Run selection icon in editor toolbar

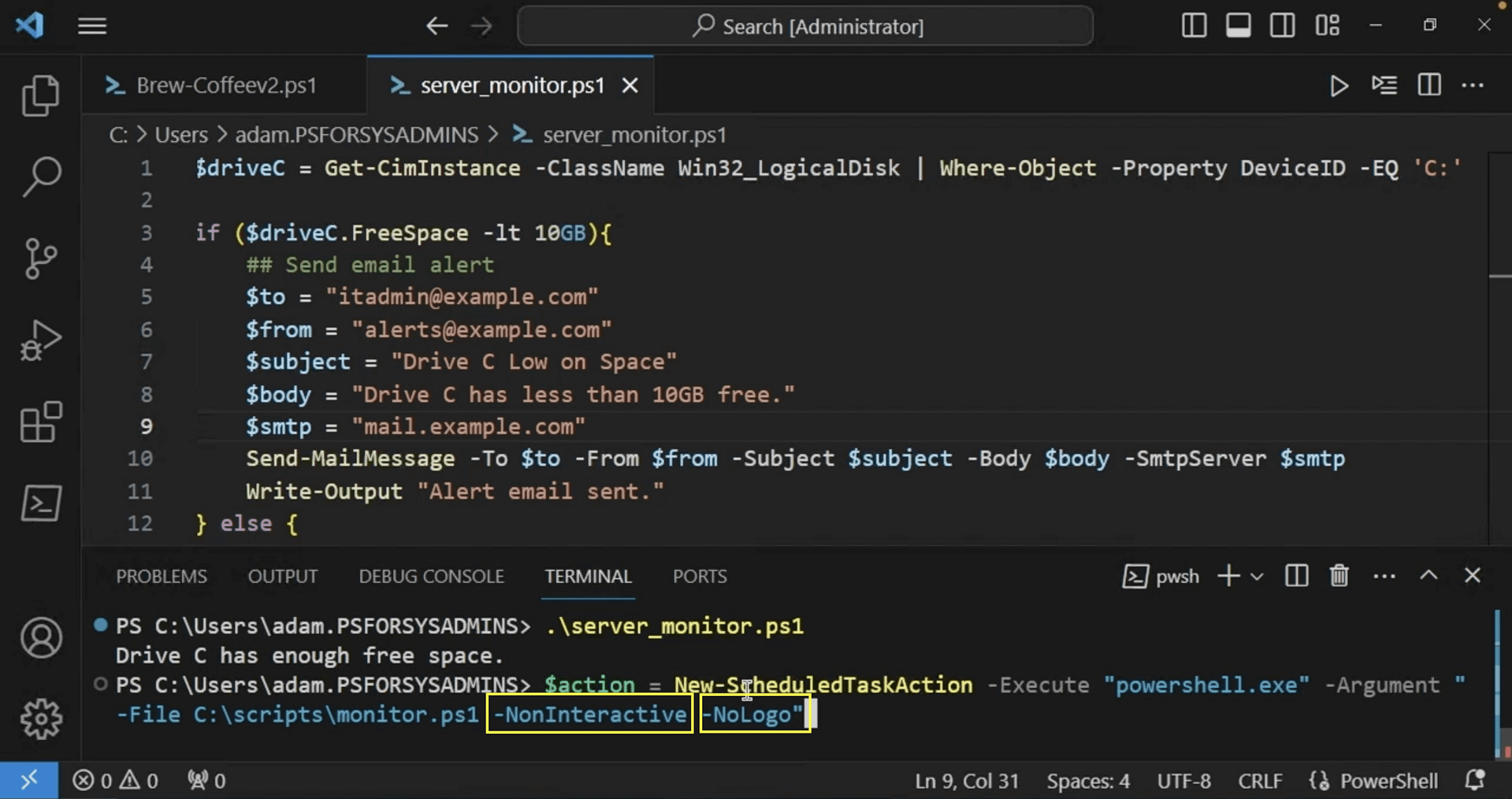(x=1384, y=85)
